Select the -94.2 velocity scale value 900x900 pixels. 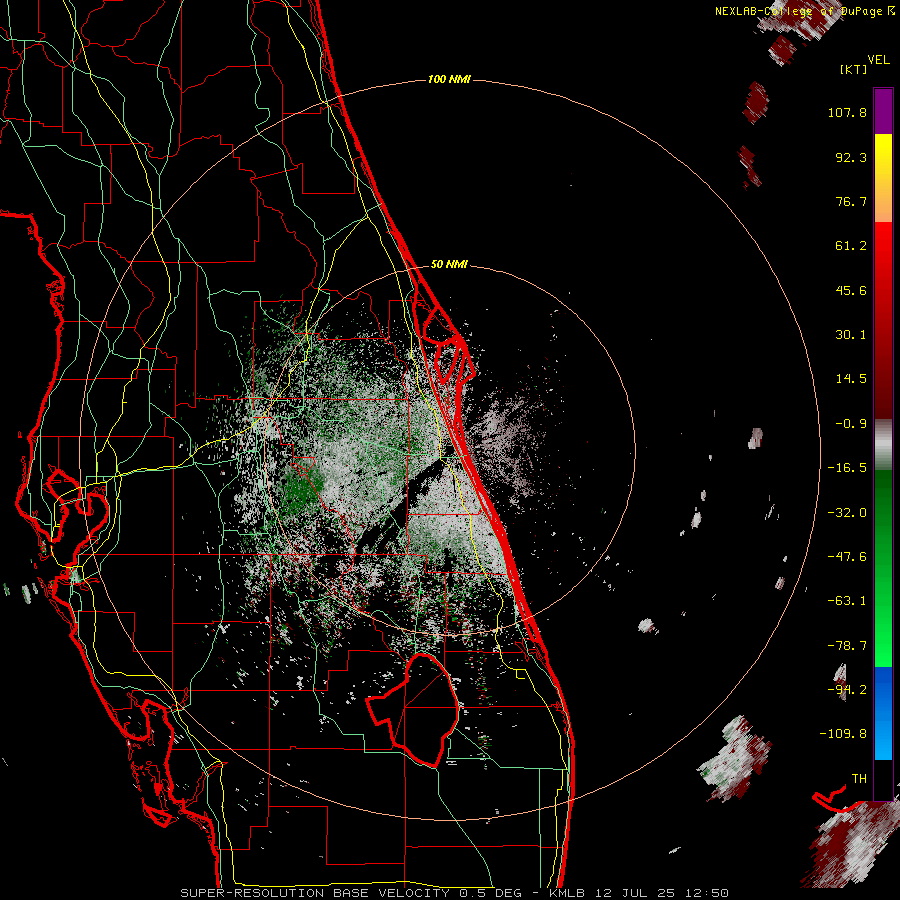point(847,689)
